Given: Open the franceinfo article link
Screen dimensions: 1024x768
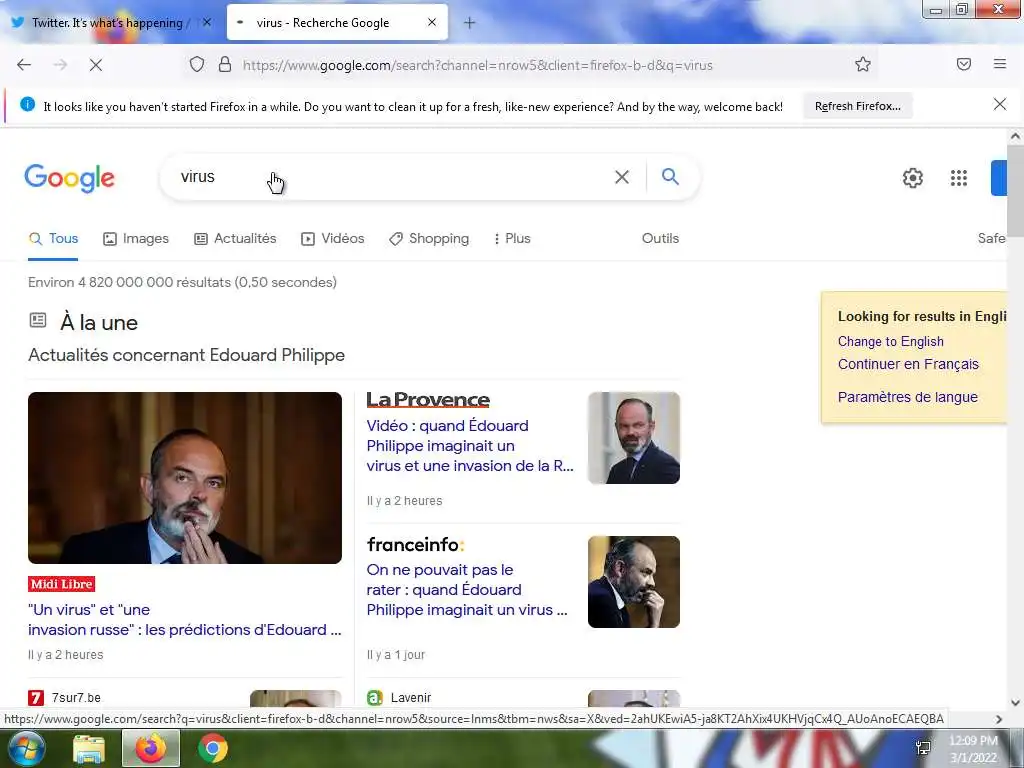Looking at the screenshot, I should coord(466,590).
